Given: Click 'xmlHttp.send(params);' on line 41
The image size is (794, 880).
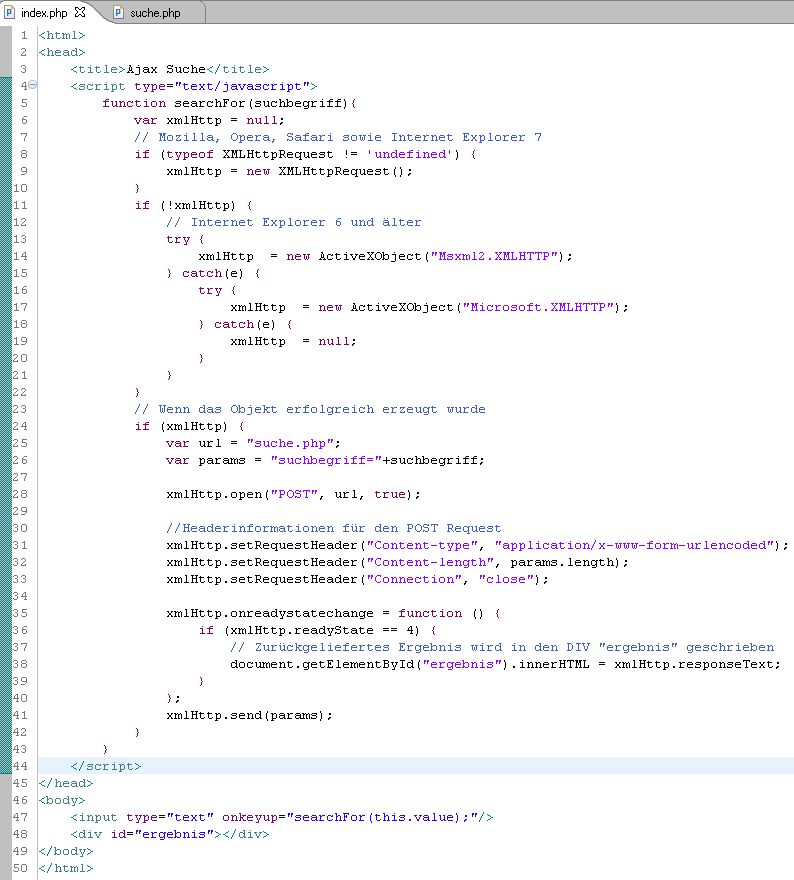Looking at the screenshot, I should (x=250, y=715).
